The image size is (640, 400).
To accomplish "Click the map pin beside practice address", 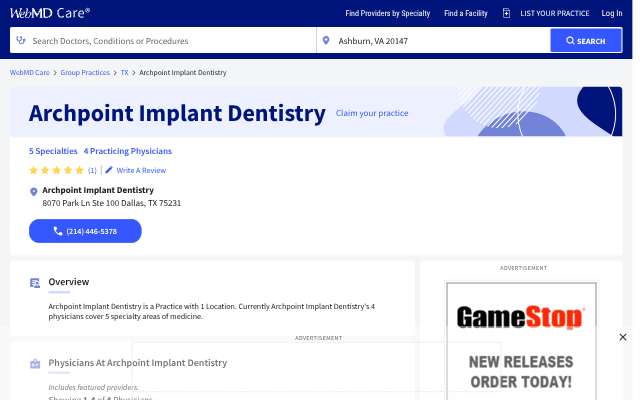I will [x=34, y=191].
